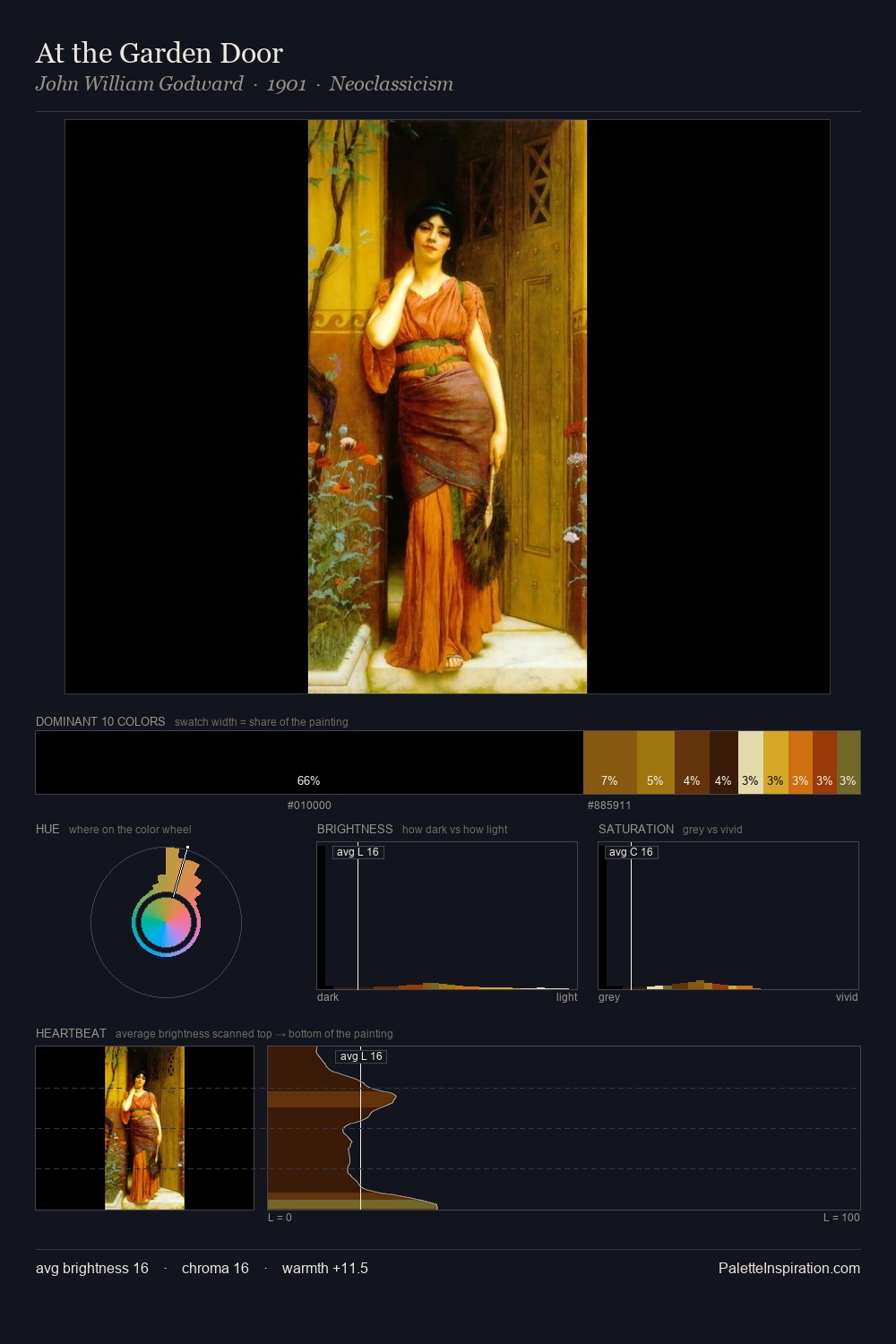Click the avg C 16 label in Saturation chart
This screenshot has height=1344, width=896.
[x=631, y=852]
